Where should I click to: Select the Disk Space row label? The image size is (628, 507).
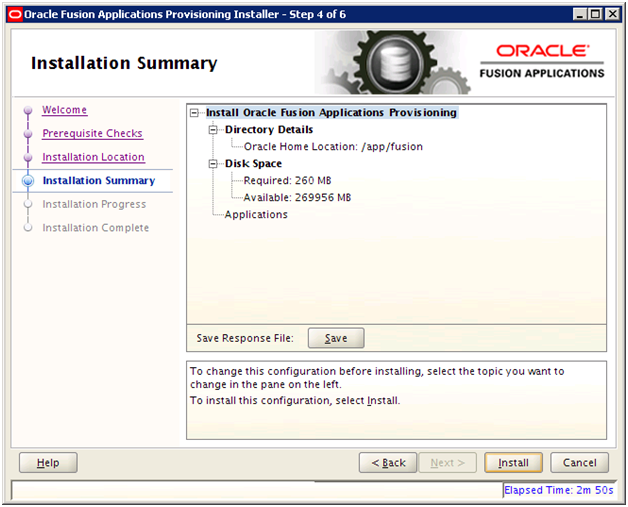click(253, 164)
